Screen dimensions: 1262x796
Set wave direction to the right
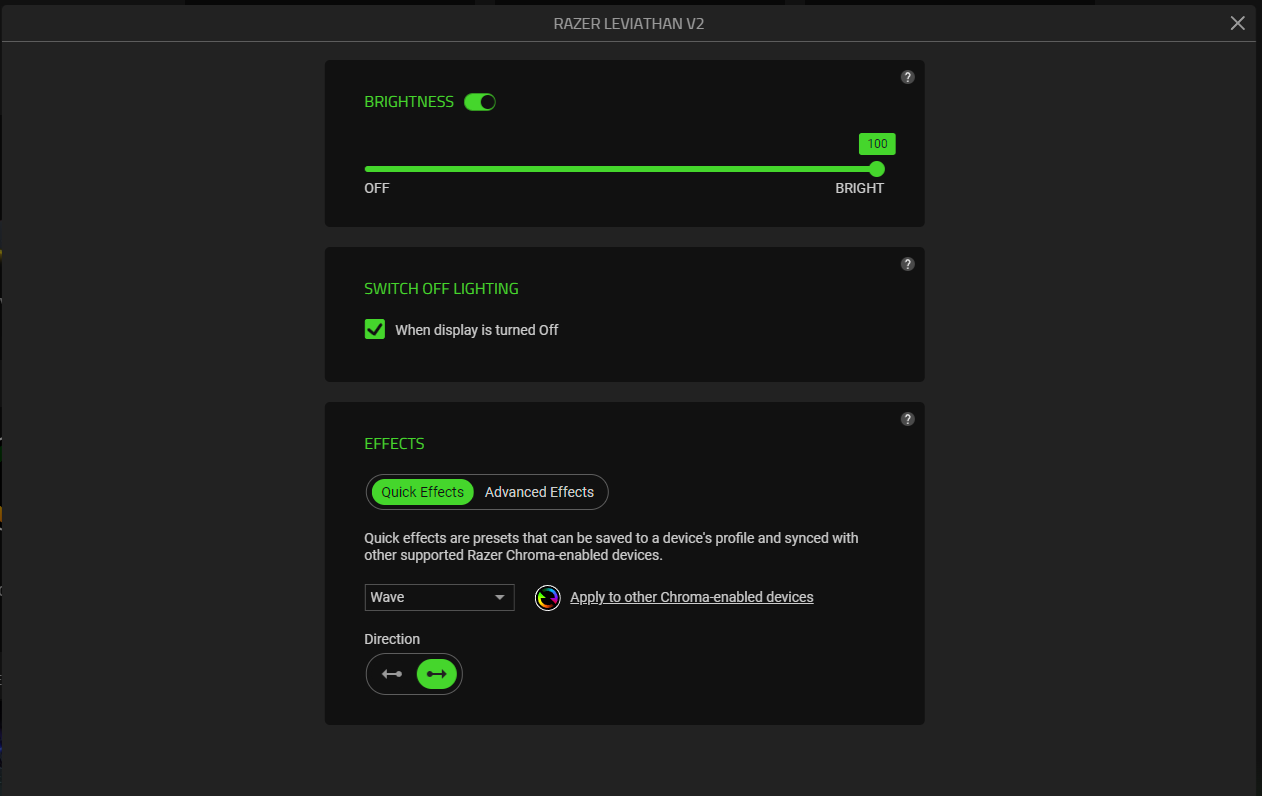(437, 674)
